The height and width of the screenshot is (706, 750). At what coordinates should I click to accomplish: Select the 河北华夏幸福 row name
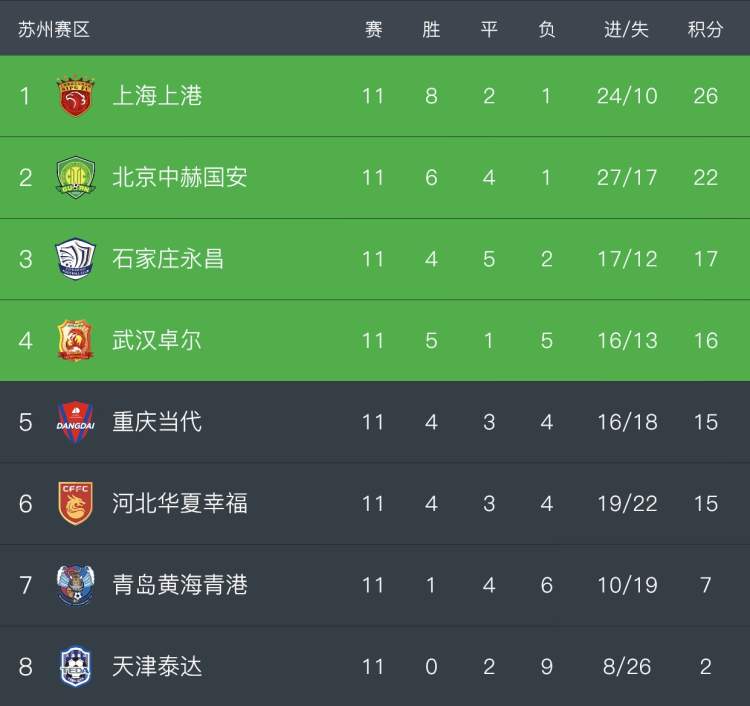tap(180, 503)
